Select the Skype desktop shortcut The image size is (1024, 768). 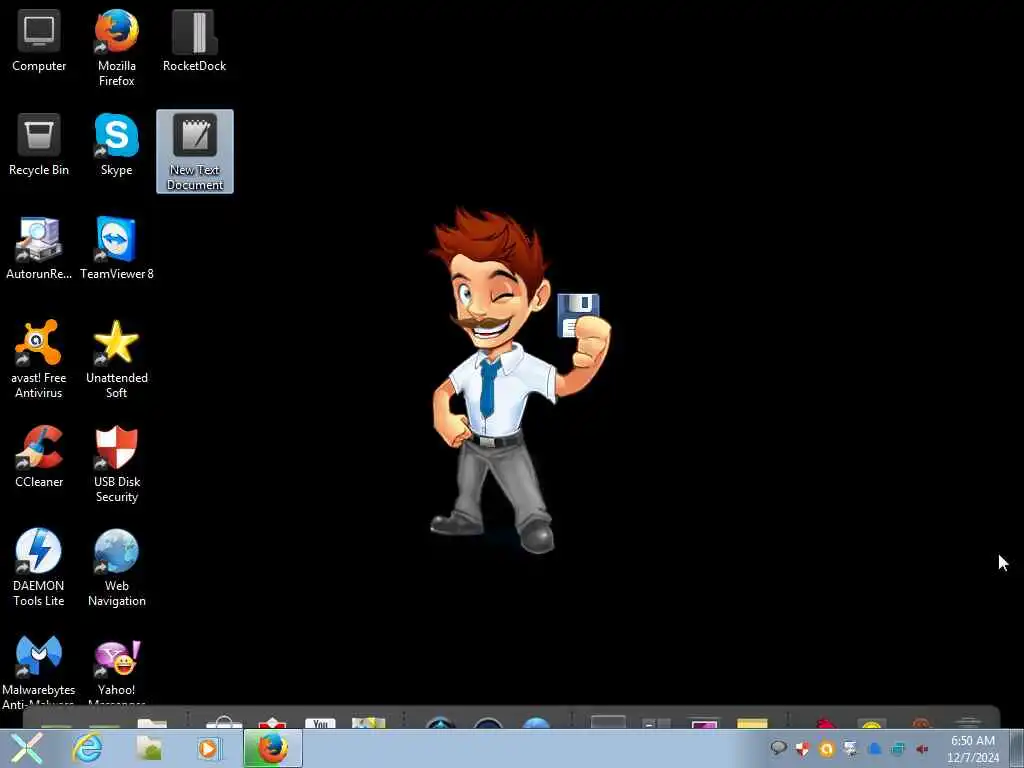tap(116, 145)
